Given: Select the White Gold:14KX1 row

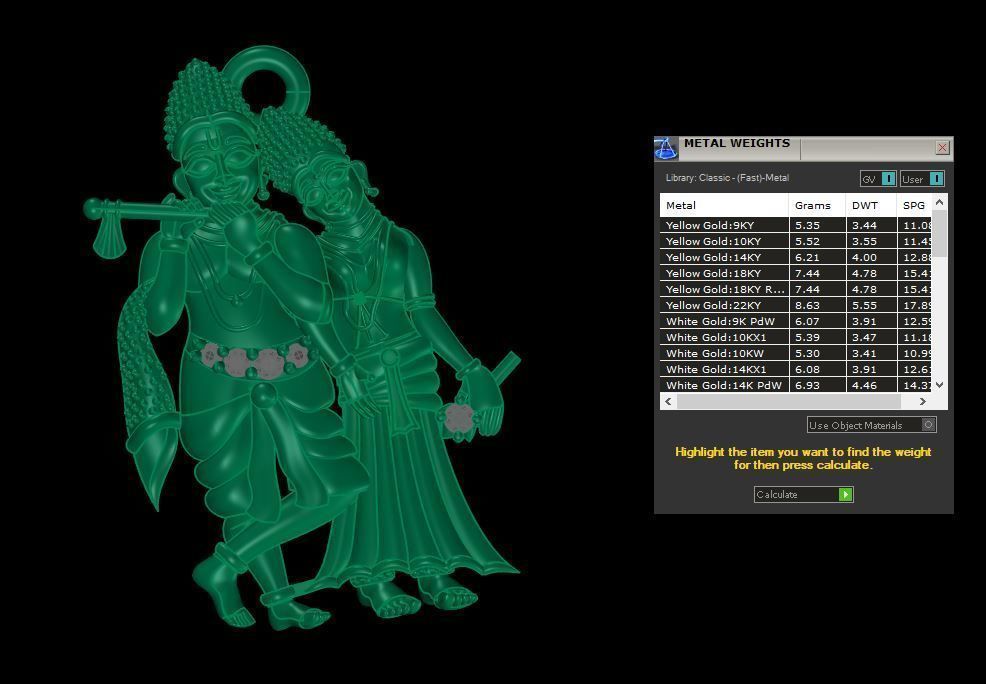Looking at the screenshot, I should click(795, 370).
